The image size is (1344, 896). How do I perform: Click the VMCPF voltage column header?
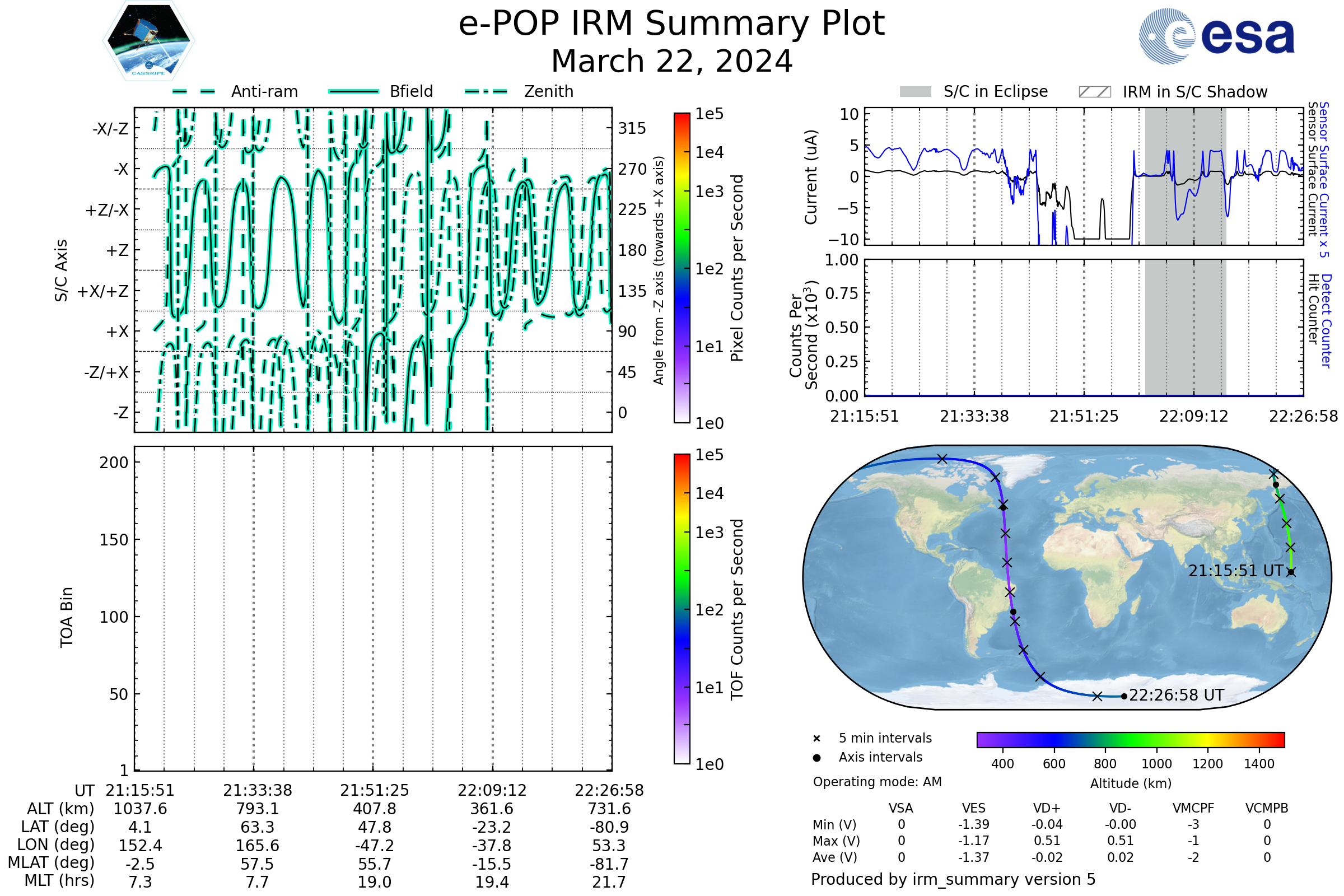click(x=1193, y=808)
